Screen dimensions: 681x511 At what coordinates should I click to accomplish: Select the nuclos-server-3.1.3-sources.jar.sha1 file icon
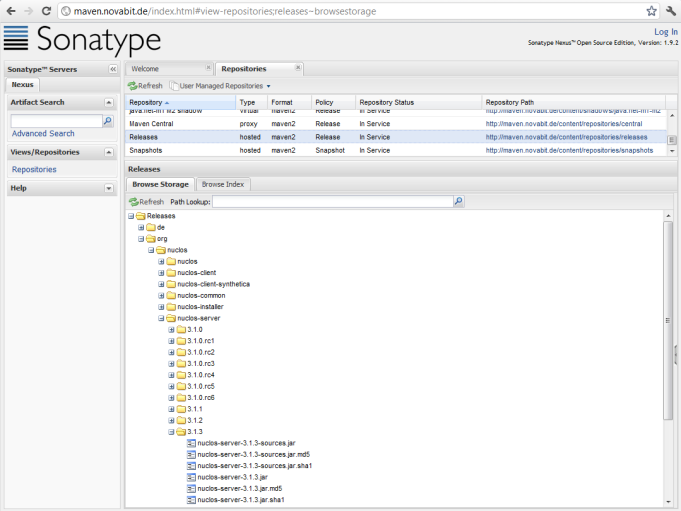tap(191, 466)
